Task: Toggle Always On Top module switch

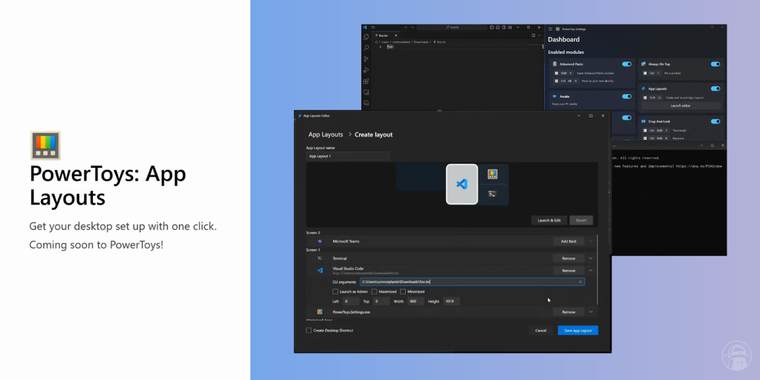Action: pos(715,64)
